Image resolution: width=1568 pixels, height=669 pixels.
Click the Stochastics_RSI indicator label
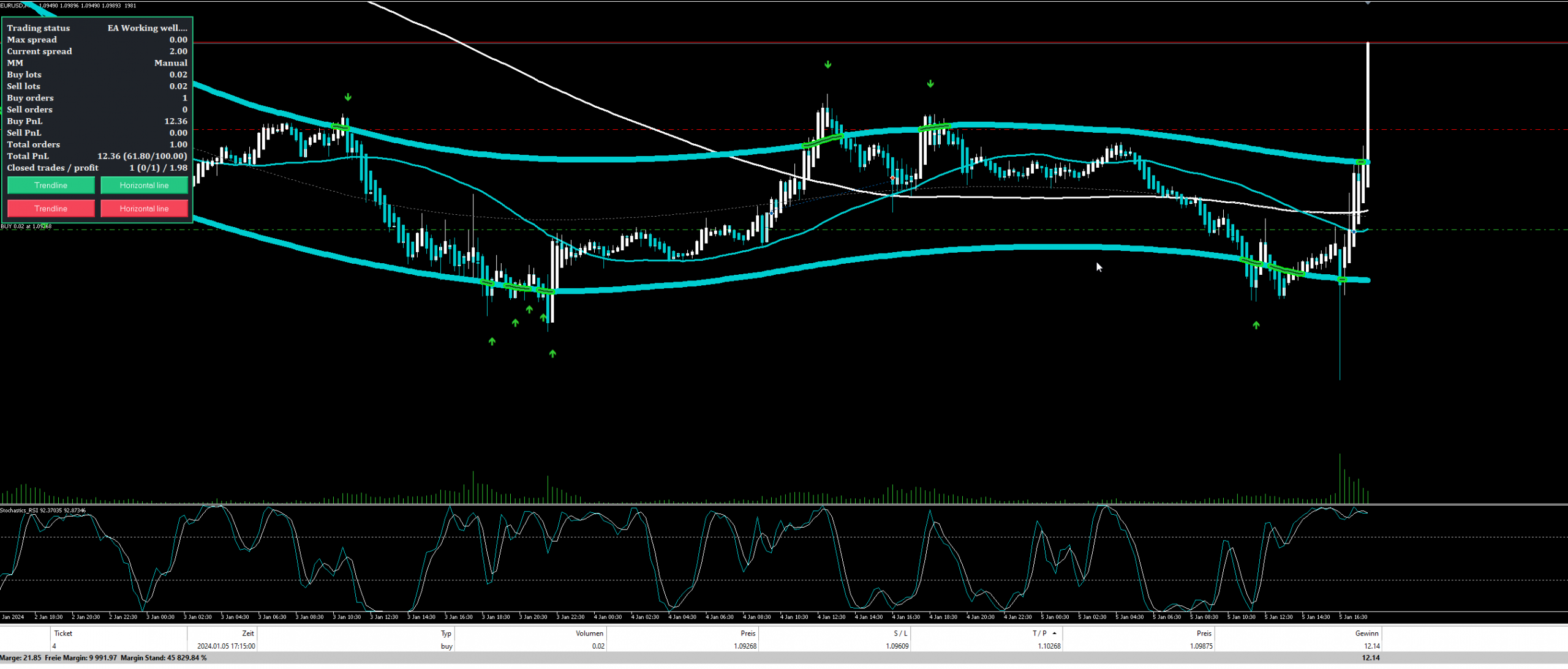point(43,510)
